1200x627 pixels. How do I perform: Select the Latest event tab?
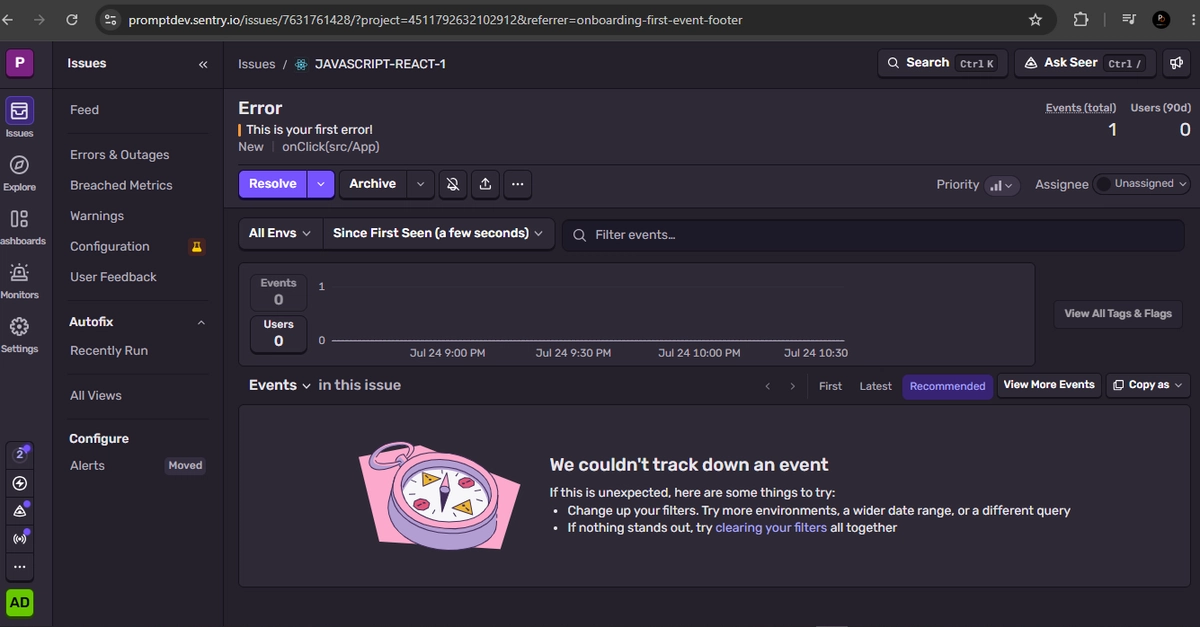pos(875,386)
